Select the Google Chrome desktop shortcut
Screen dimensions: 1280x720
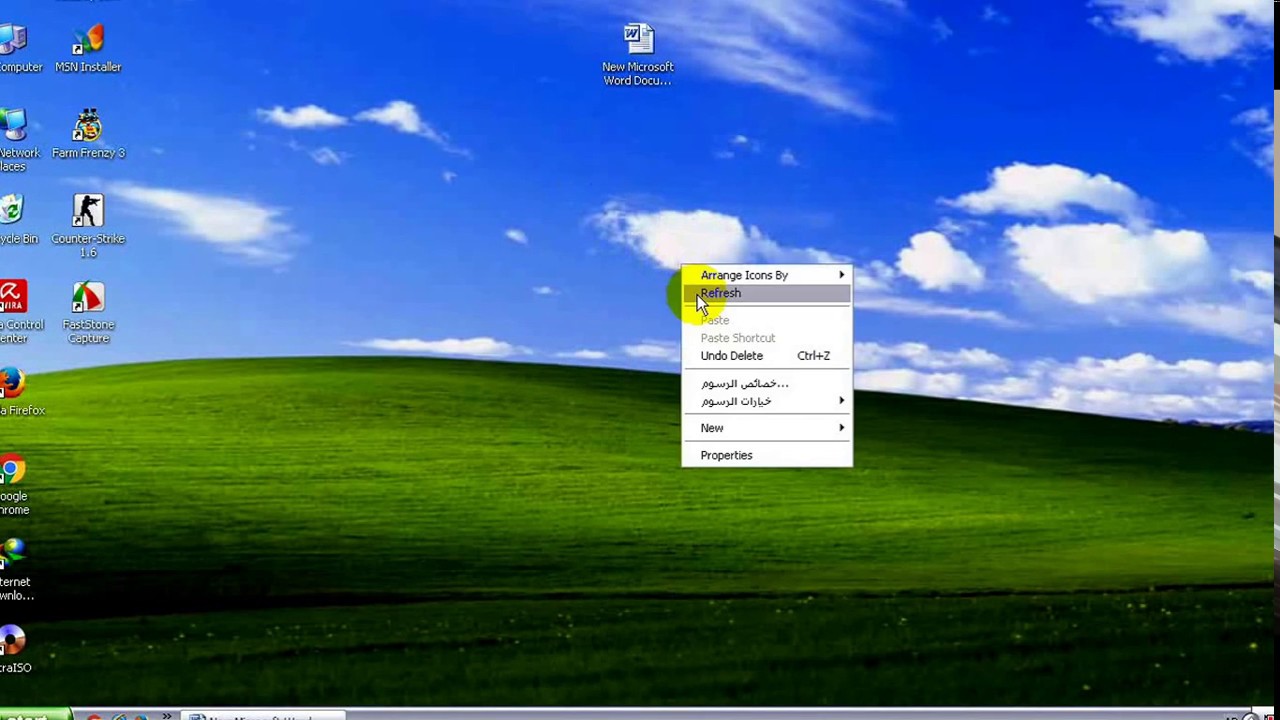tap(14, 485)
